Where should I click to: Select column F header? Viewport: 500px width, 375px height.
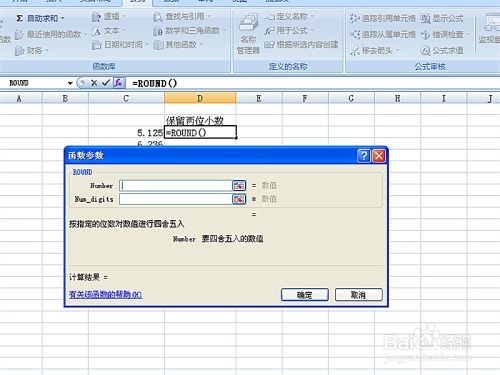click(305, 98)
